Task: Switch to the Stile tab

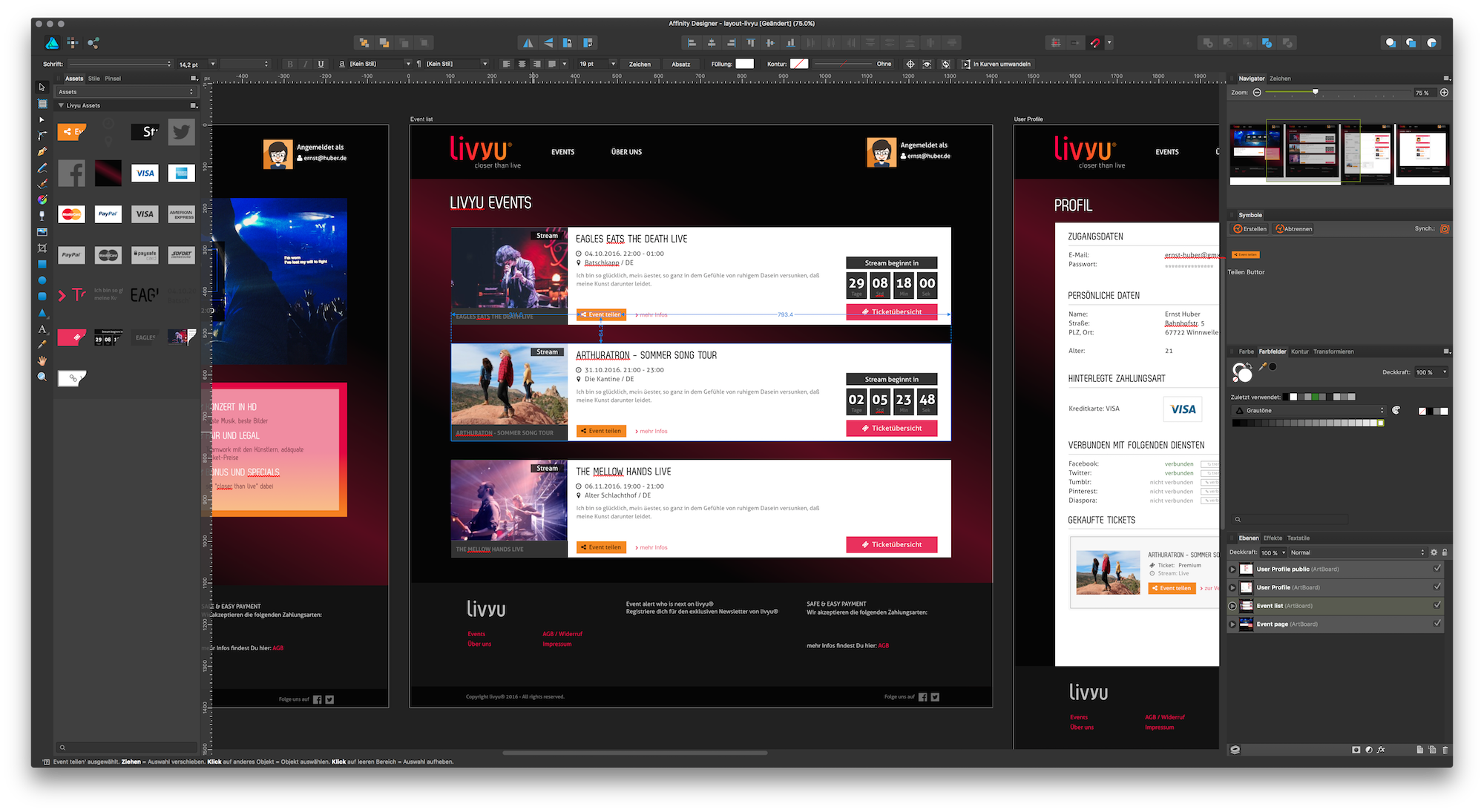Action: (x=94, y=78)
